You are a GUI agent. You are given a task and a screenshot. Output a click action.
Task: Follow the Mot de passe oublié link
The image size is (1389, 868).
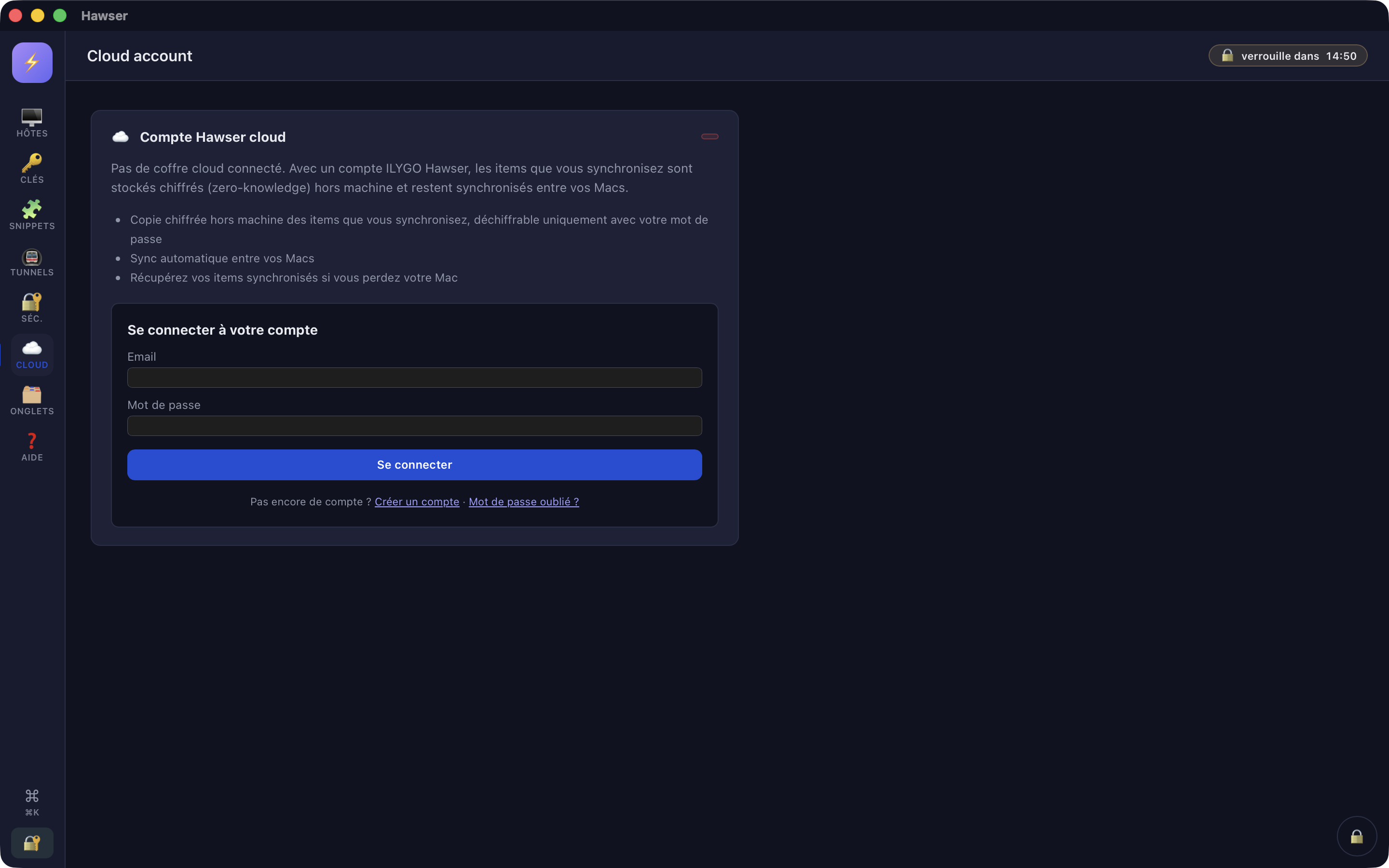(x=523, y=502)
